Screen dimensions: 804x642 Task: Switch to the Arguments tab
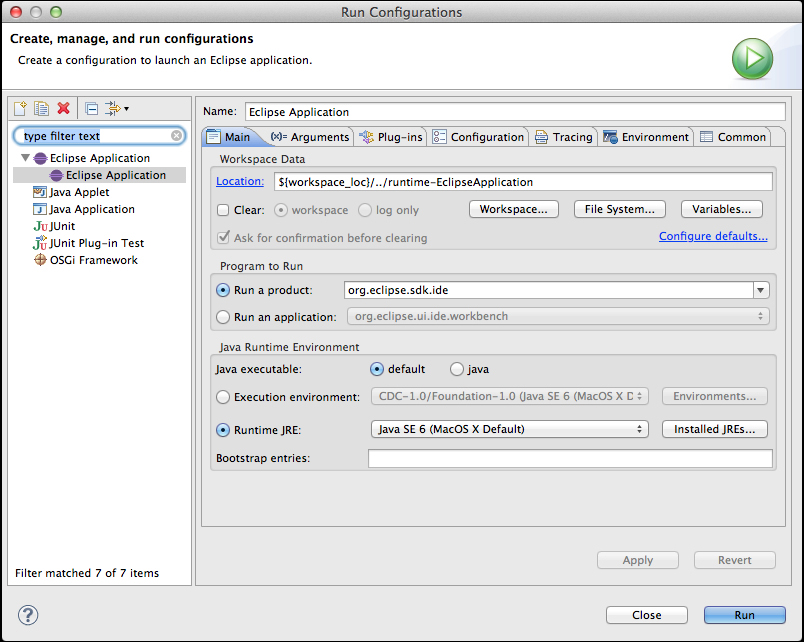310,137
